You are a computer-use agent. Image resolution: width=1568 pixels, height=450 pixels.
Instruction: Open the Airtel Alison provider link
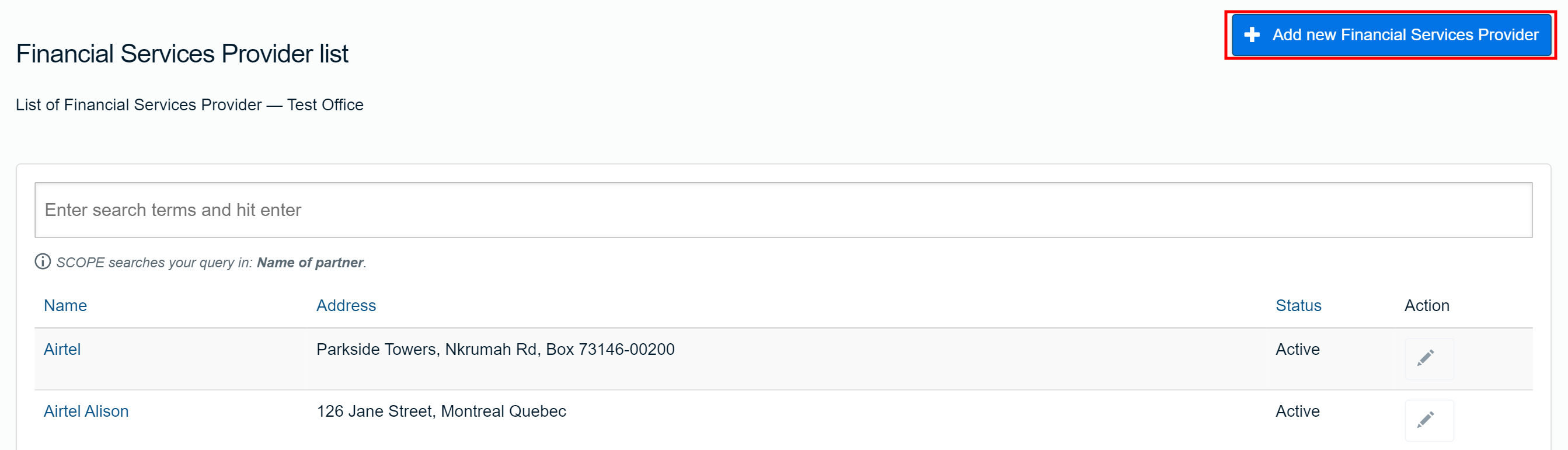point(86,411)
